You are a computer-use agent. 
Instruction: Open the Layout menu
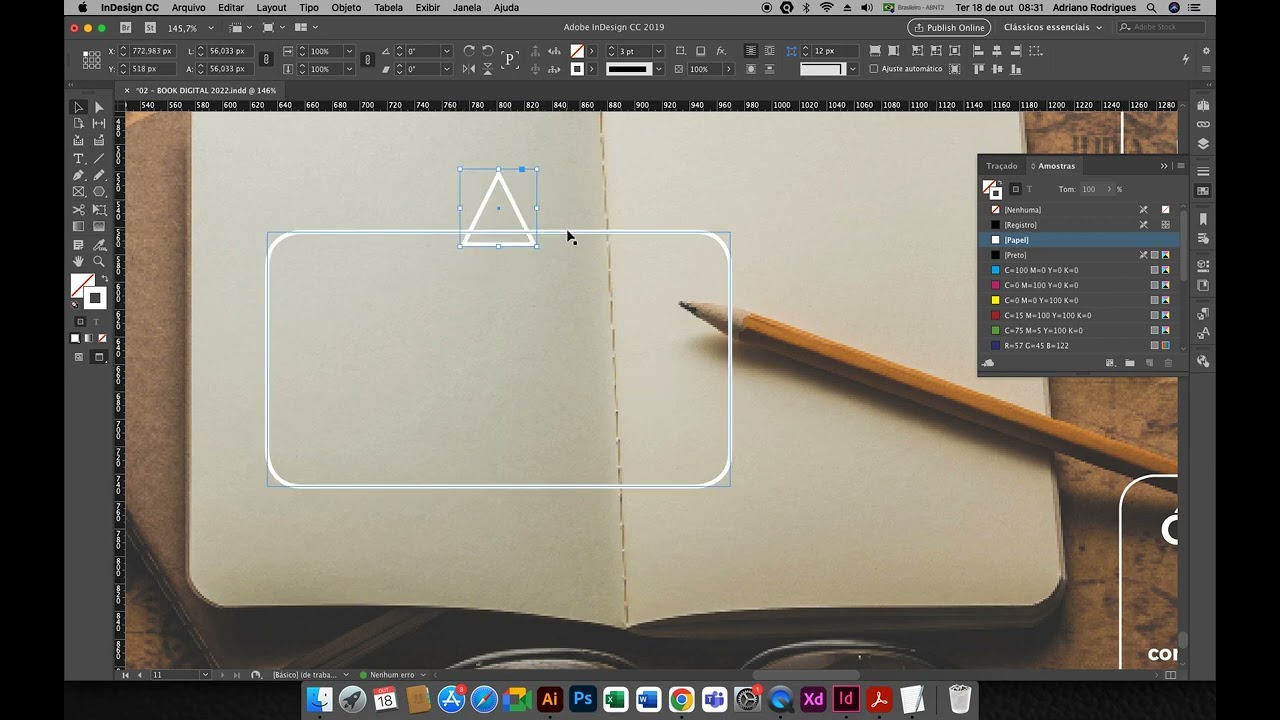(271, 7)
